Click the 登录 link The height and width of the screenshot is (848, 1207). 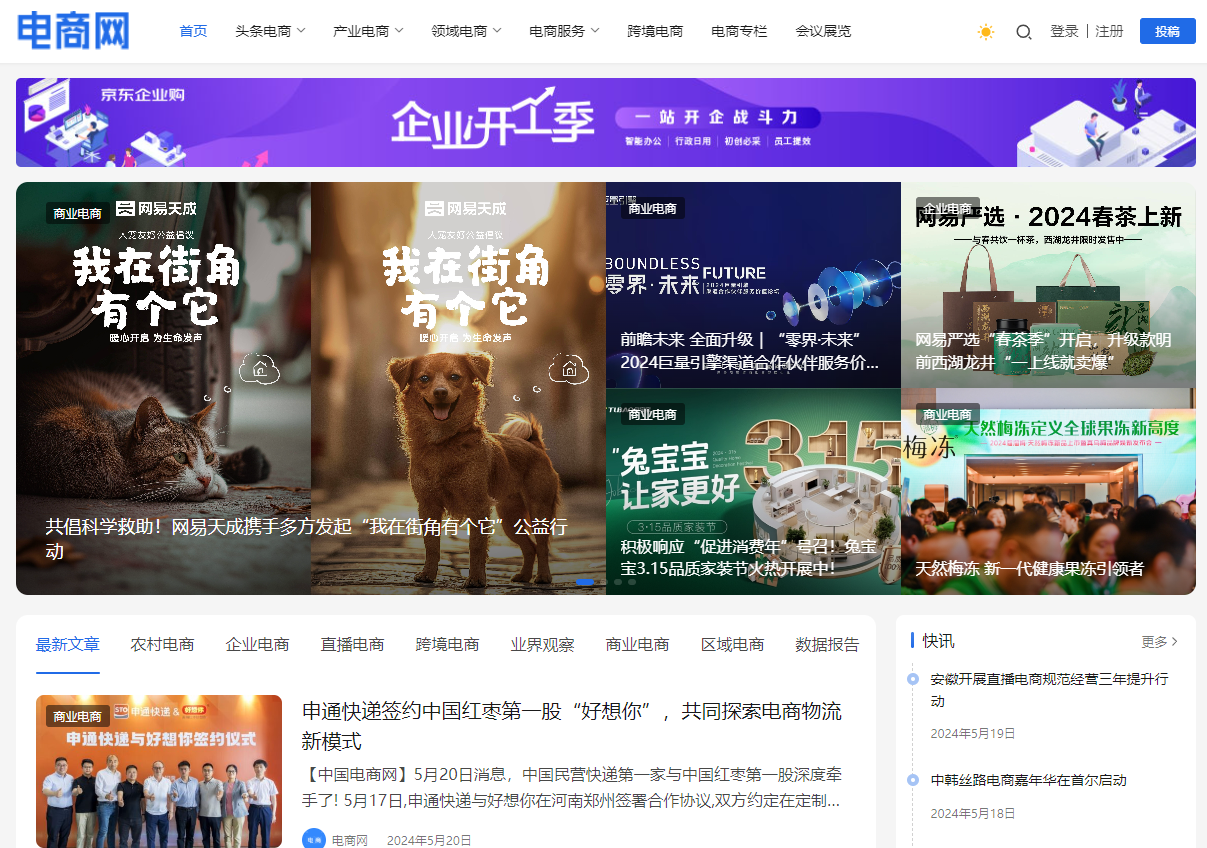coord(1064,31)
